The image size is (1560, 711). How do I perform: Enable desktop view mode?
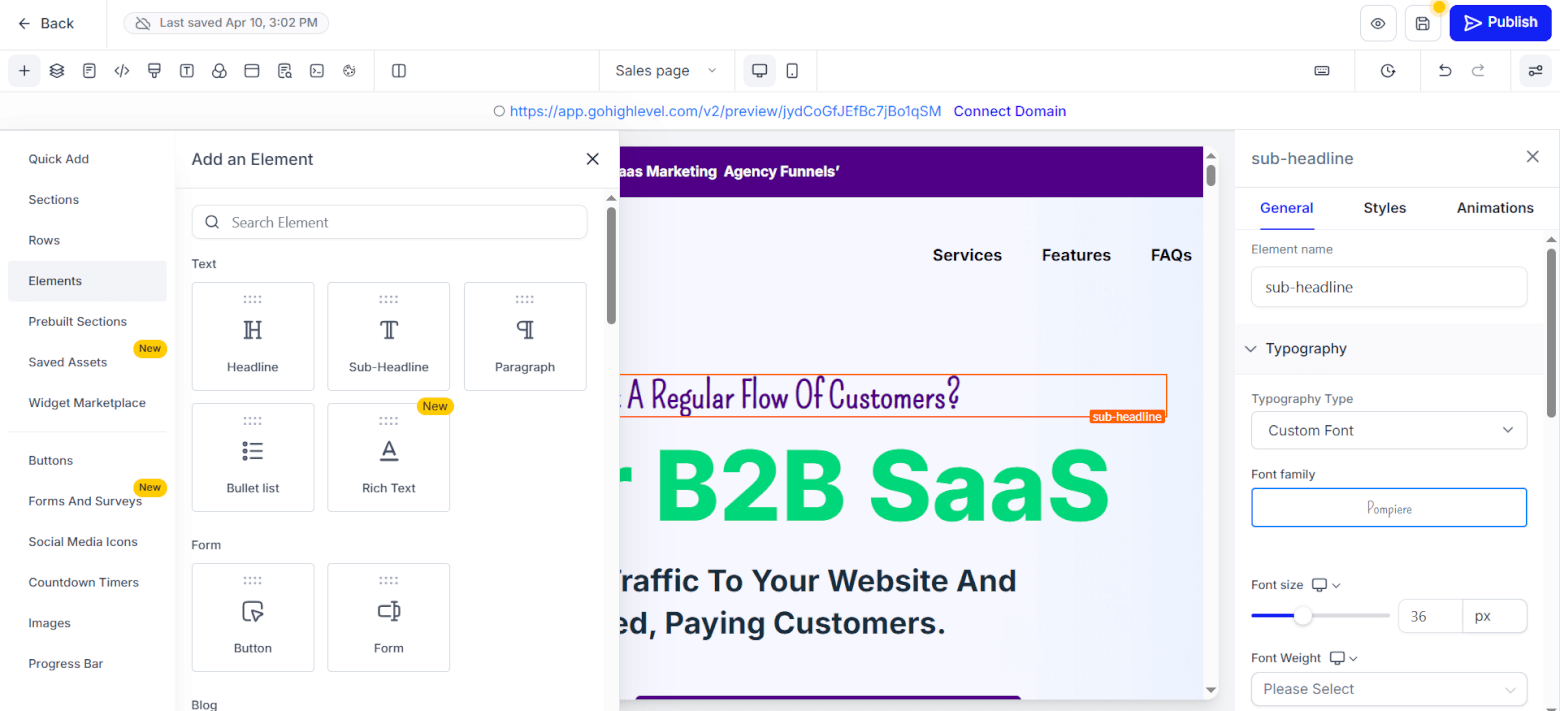[759, 70]
